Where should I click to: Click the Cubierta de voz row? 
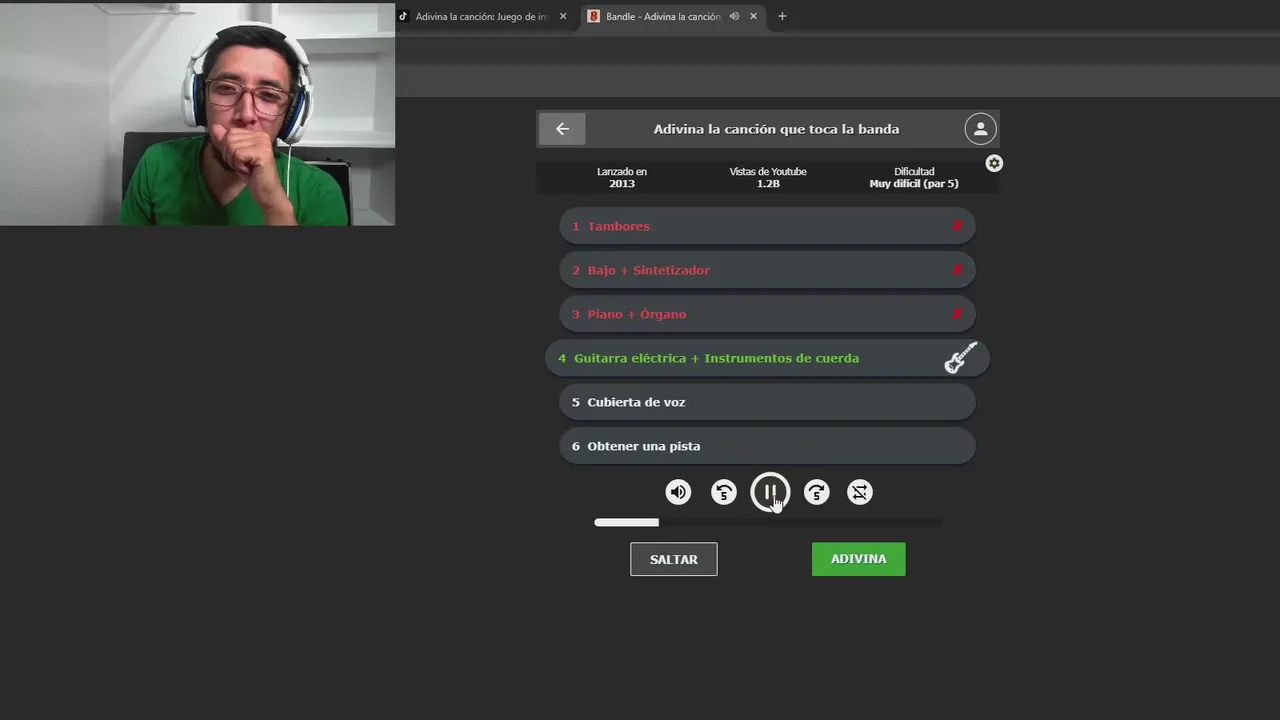tap(767, 402)
